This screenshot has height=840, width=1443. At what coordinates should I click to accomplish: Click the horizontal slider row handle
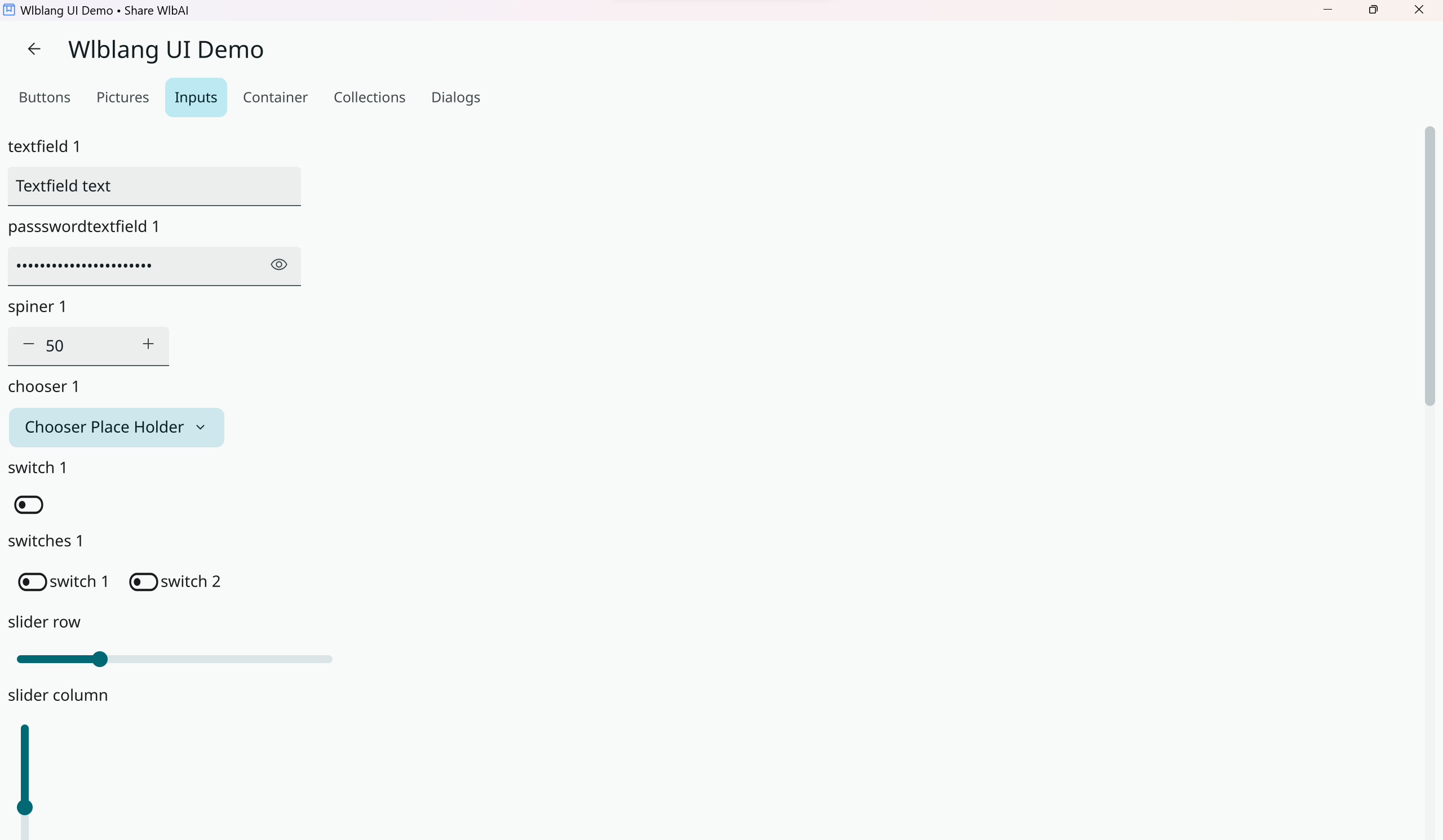pyautogui.click(x=100, y=659)
